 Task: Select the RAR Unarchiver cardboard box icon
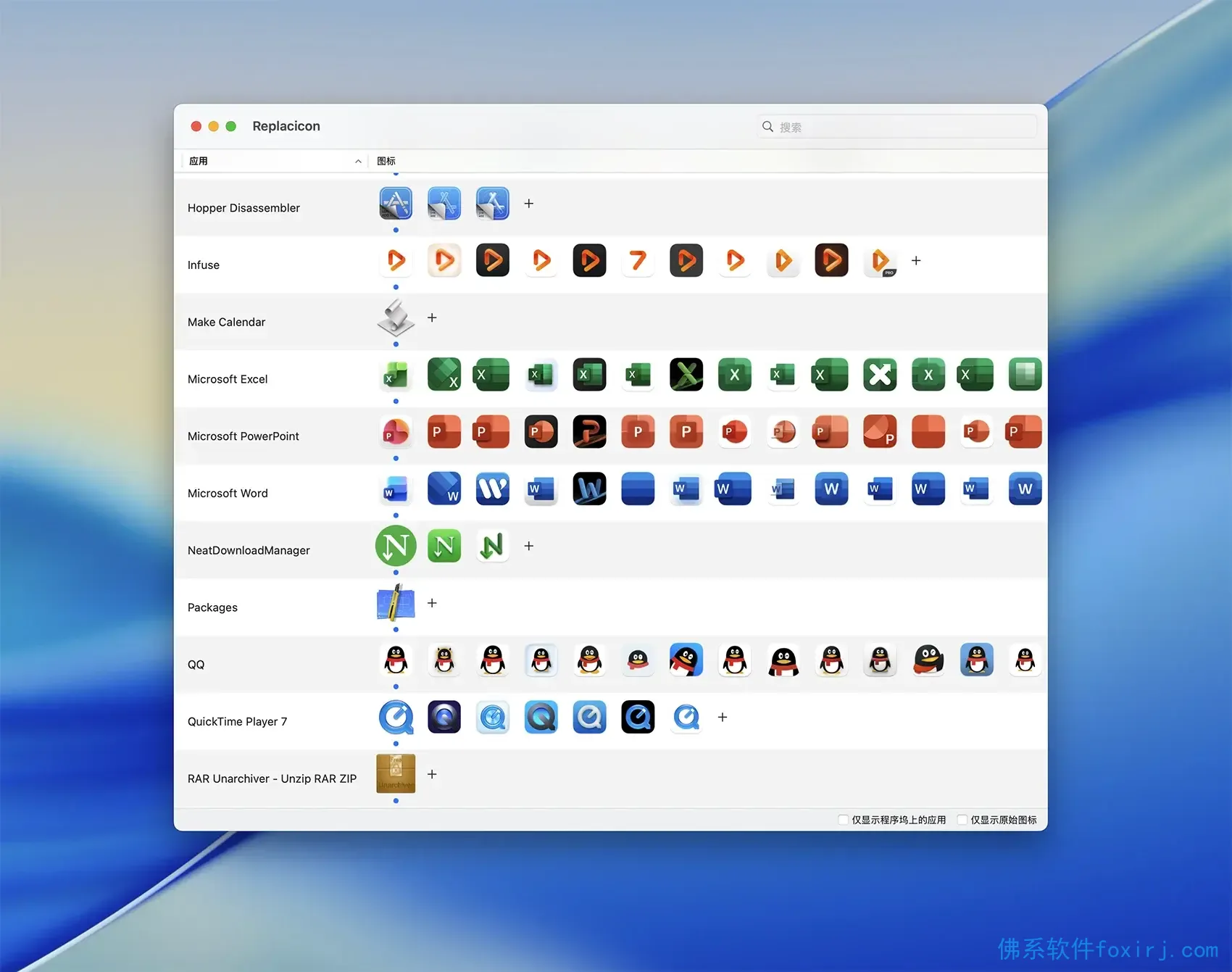(396, 774)
